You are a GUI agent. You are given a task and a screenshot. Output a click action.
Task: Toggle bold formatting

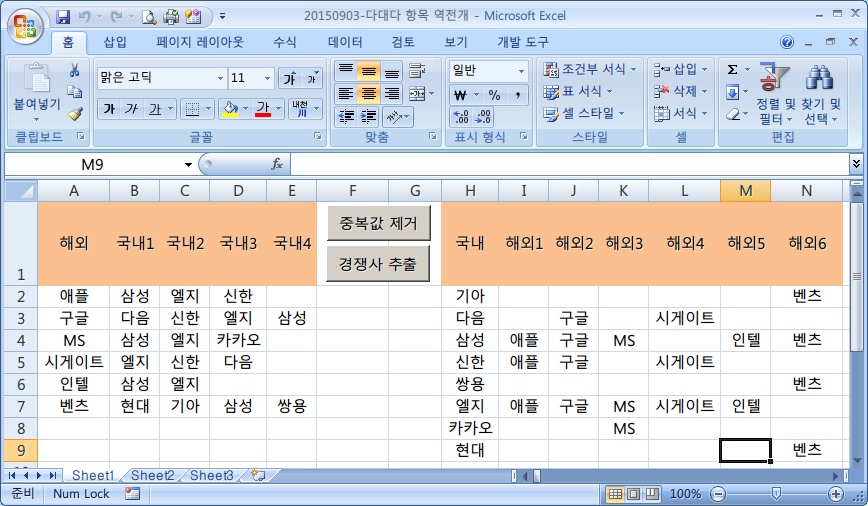[109, 109]
